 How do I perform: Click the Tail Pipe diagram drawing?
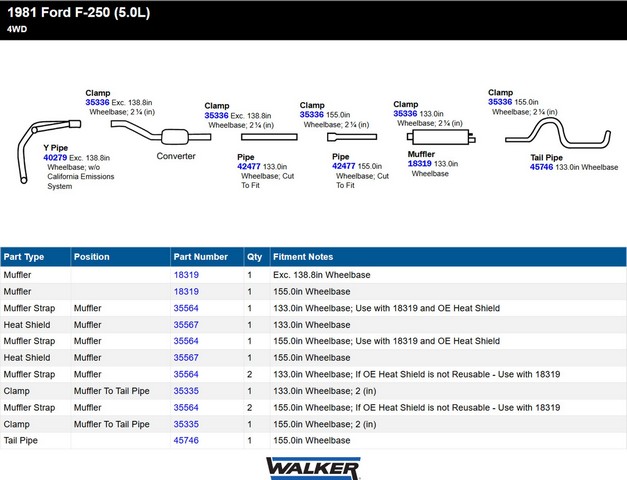coord(558,134)
